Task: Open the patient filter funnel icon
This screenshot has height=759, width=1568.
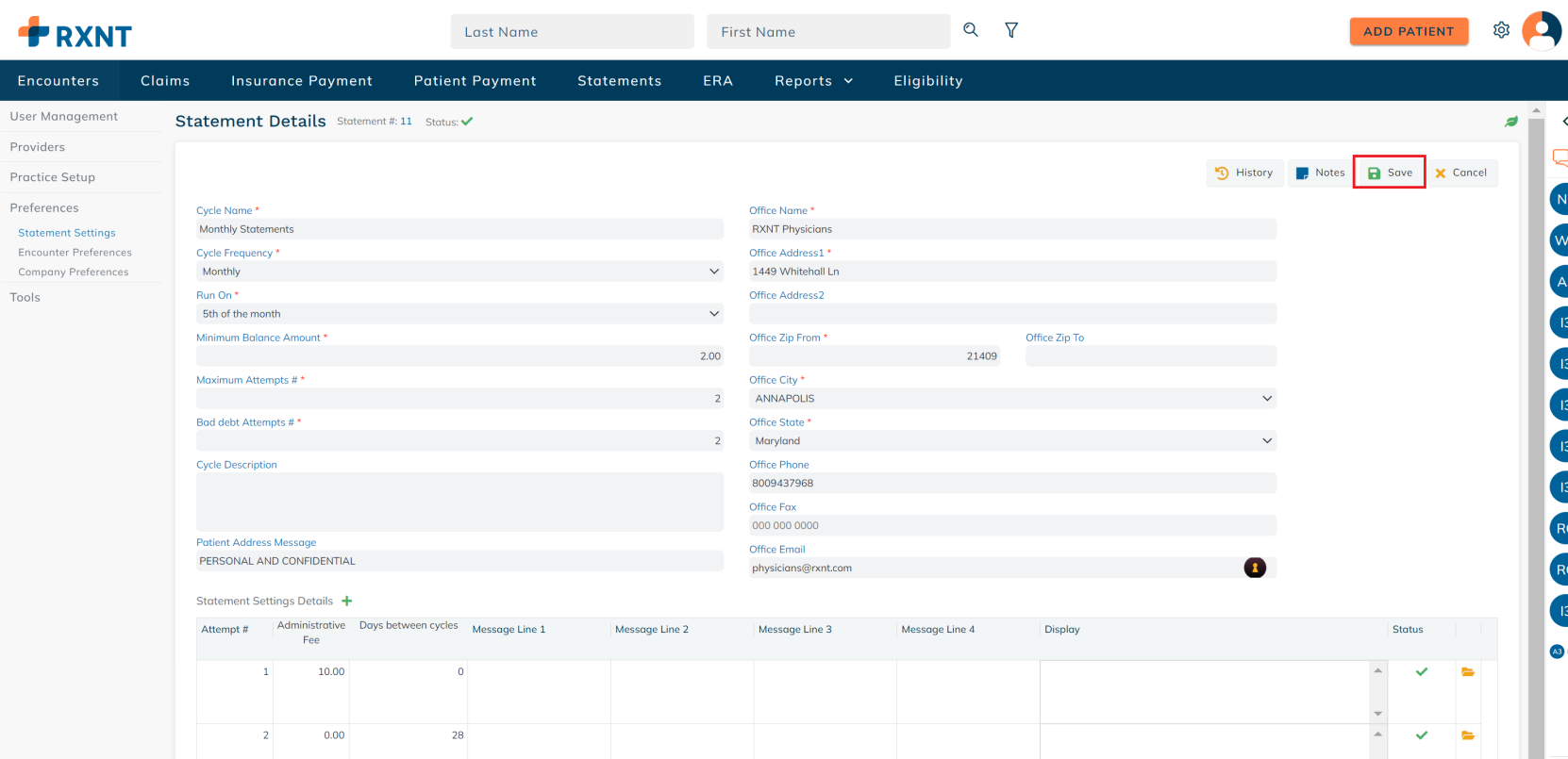Action: [1011, 30]
